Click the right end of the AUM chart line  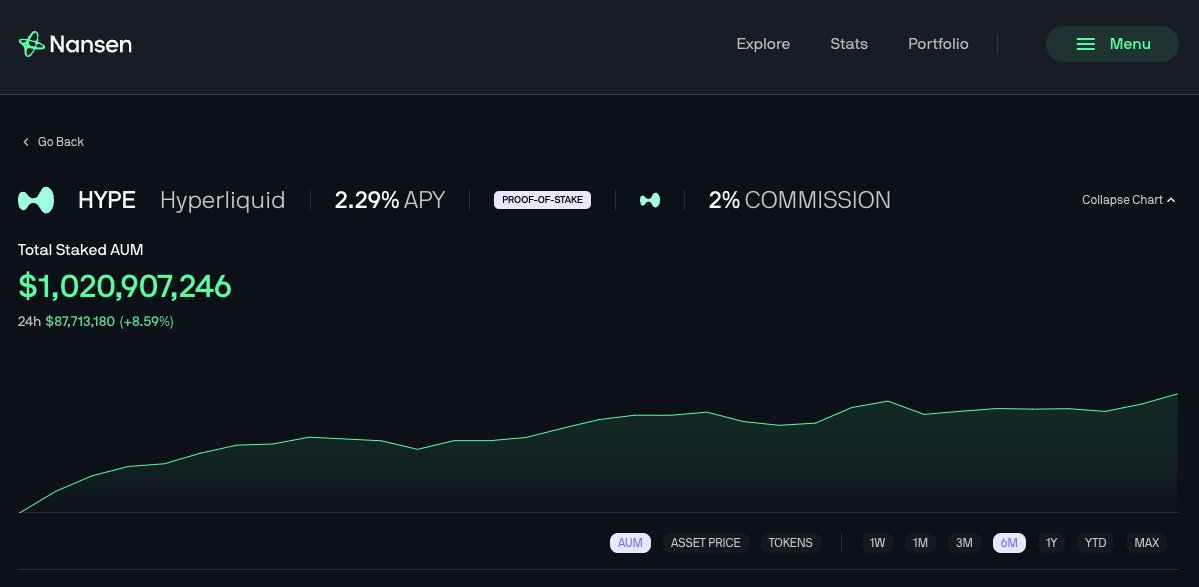[x=1177, y=394]
